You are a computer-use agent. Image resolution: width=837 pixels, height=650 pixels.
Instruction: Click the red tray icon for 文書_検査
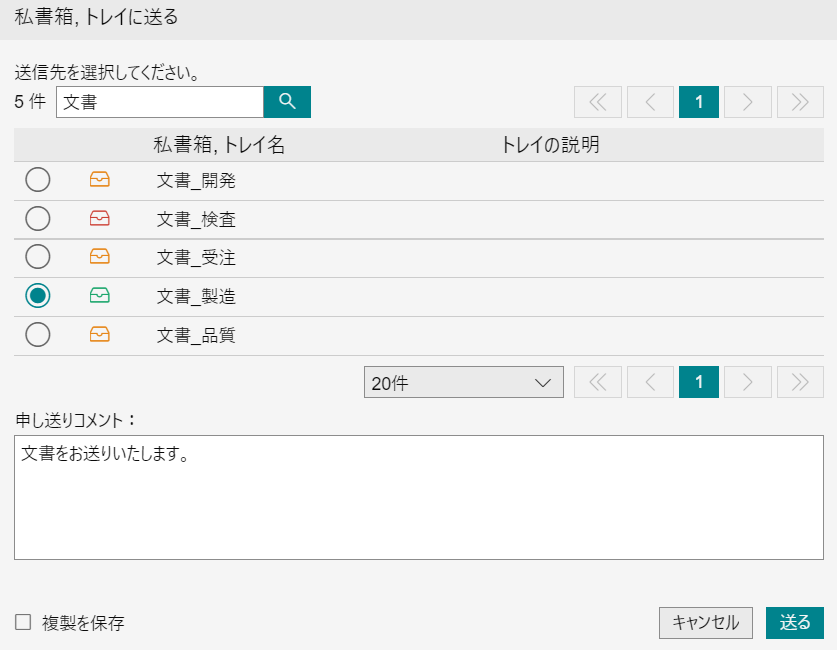coord(100,218)
